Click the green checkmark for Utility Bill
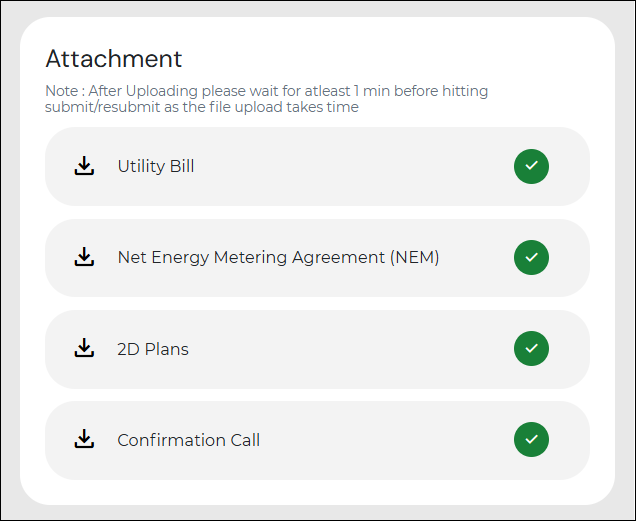Viewport: 636px width, 521px height. pyautogui.click(x=531, y=166)
